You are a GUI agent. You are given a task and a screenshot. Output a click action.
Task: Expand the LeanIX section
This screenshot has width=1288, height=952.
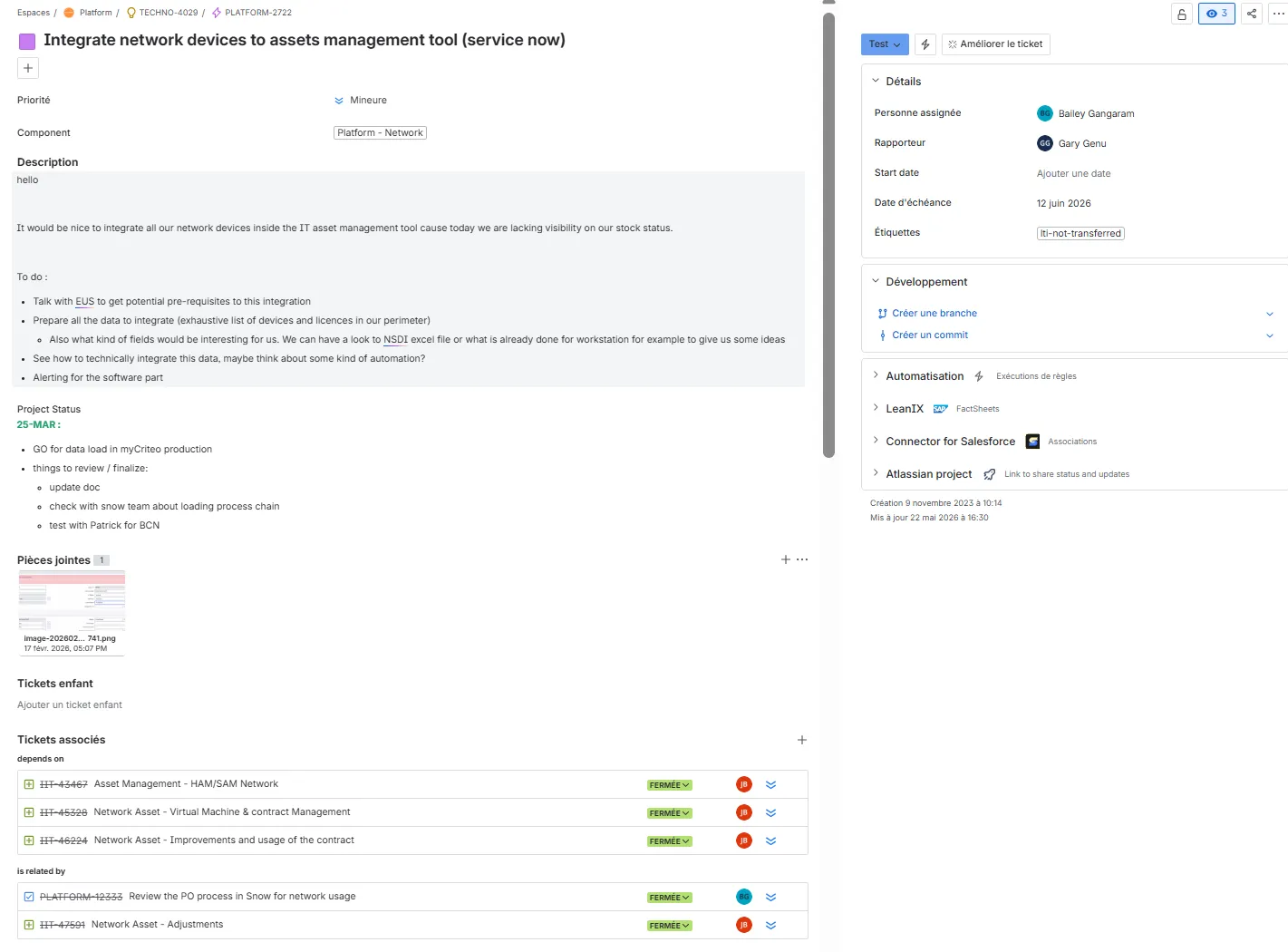click(x=876, y=408)
